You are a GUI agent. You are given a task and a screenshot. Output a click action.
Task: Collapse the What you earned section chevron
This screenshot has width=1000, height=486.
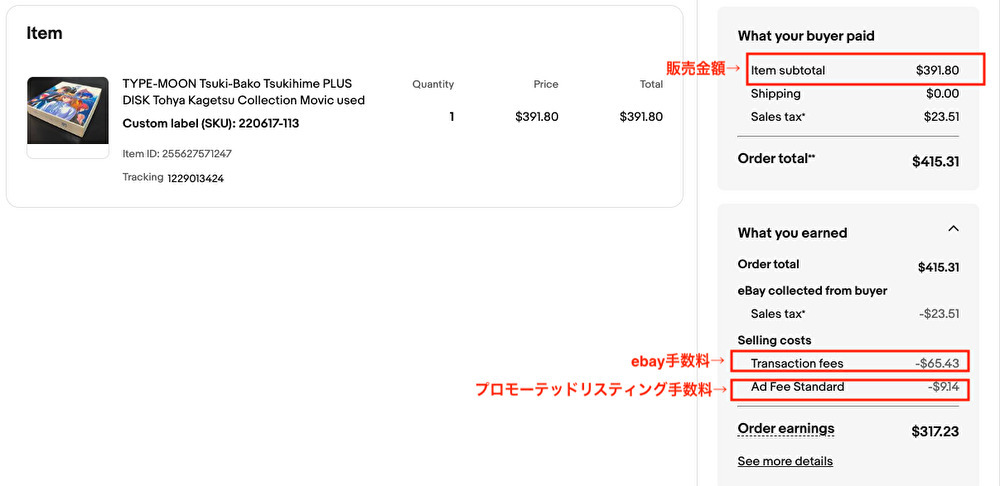[953, 229]
